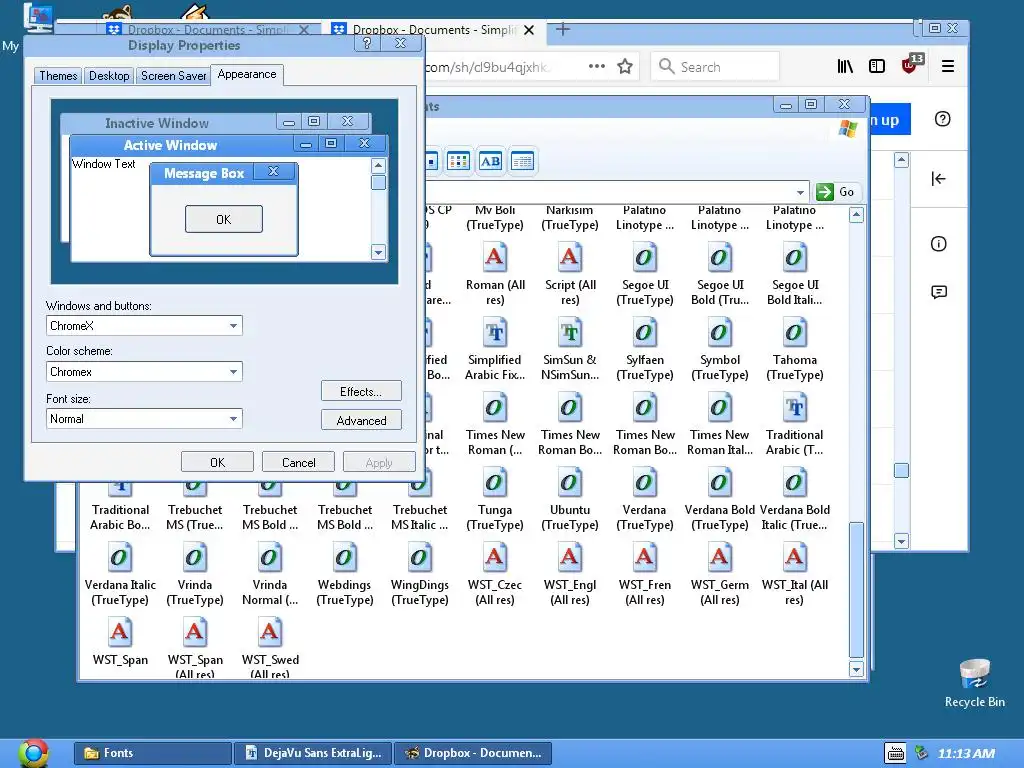
Task: Open the SimSun & NSimSun font icon
Action: pyautogui.click(x=569, y=332)
